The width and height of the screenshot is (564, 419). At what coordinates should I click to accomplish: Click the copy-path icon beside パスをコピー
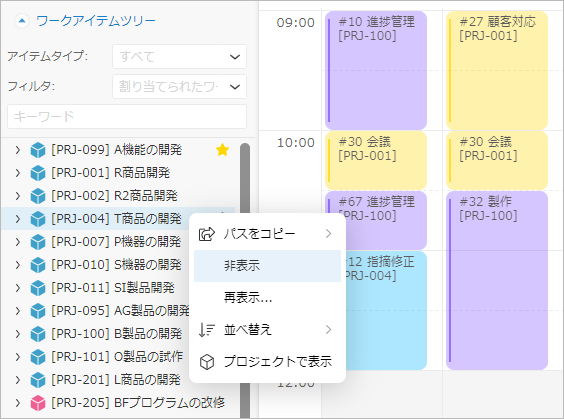[207, 234]
